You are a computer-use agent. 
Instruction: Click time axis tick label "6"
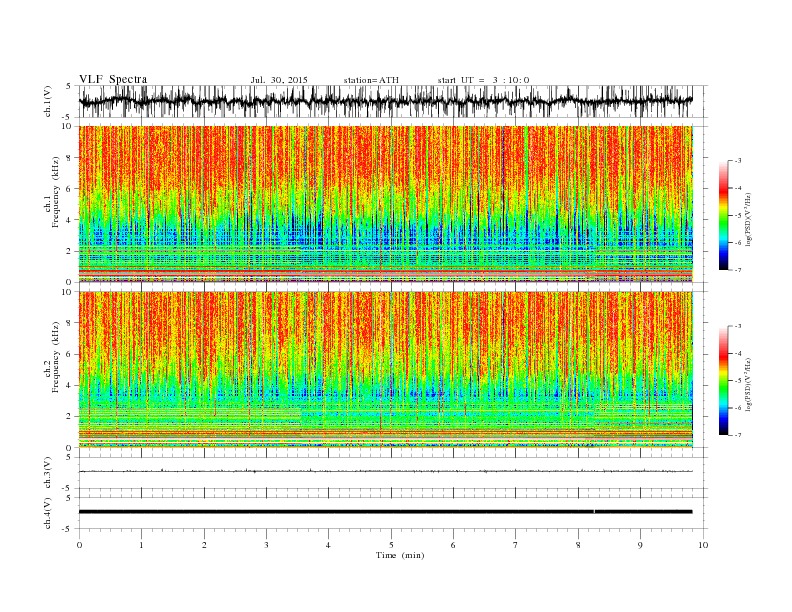point(453,545)
